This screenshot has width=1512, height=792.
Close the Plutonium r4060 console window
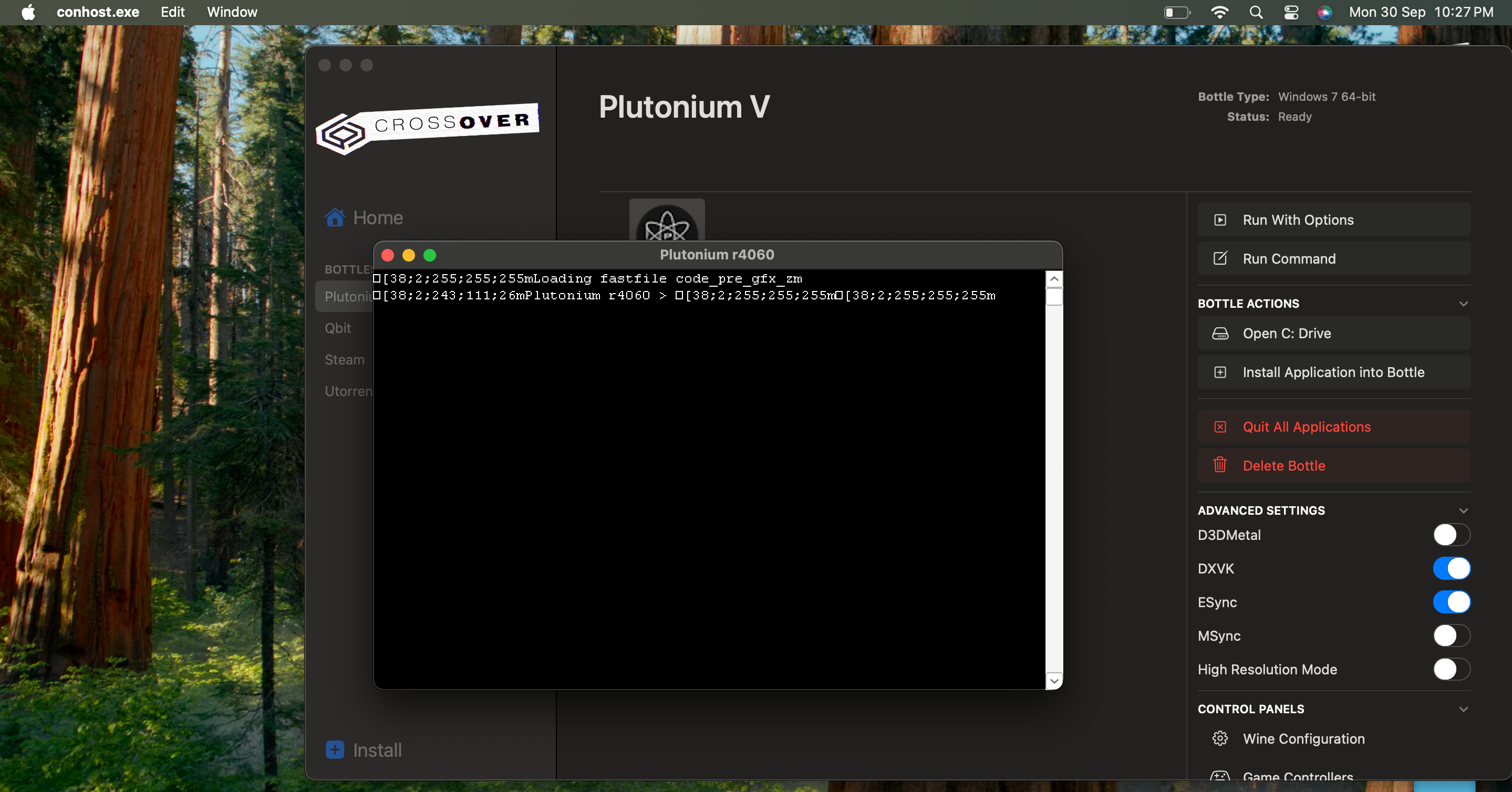coord(387,255)
